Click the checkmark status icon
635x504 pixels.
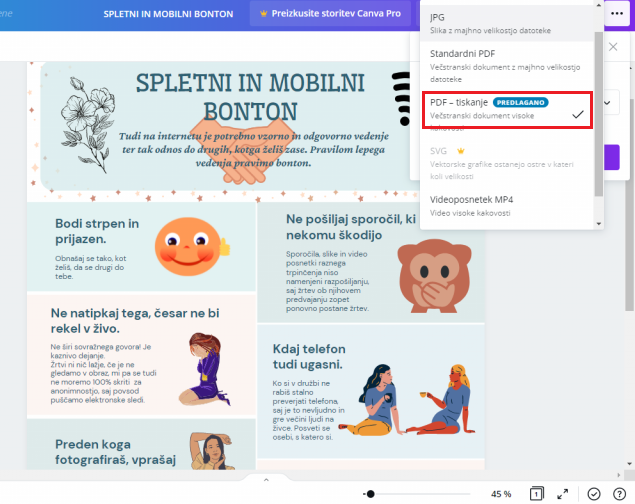tap(594, 494)
